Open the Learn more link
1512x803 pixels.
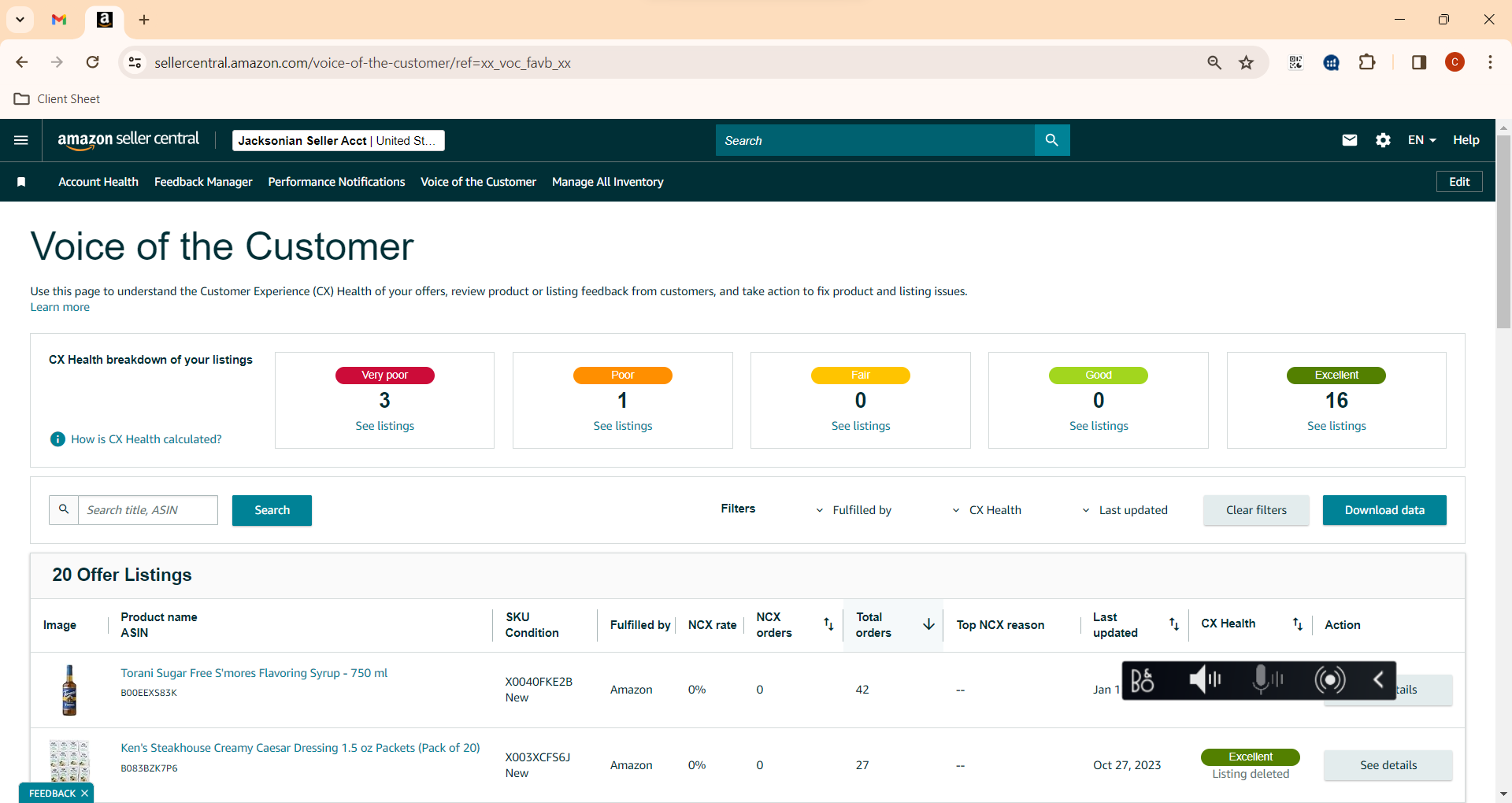click(60, 307)
